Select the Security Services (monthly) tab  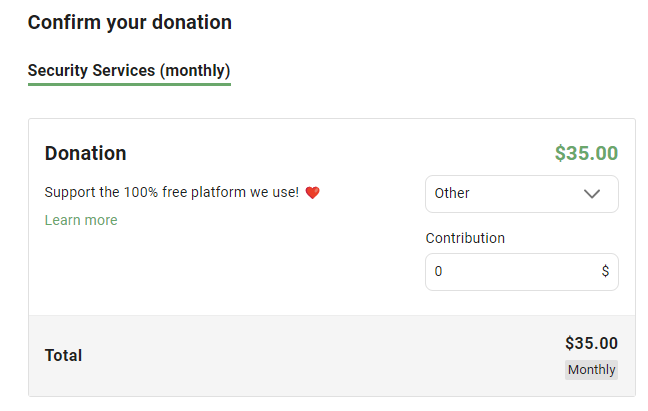129,70
